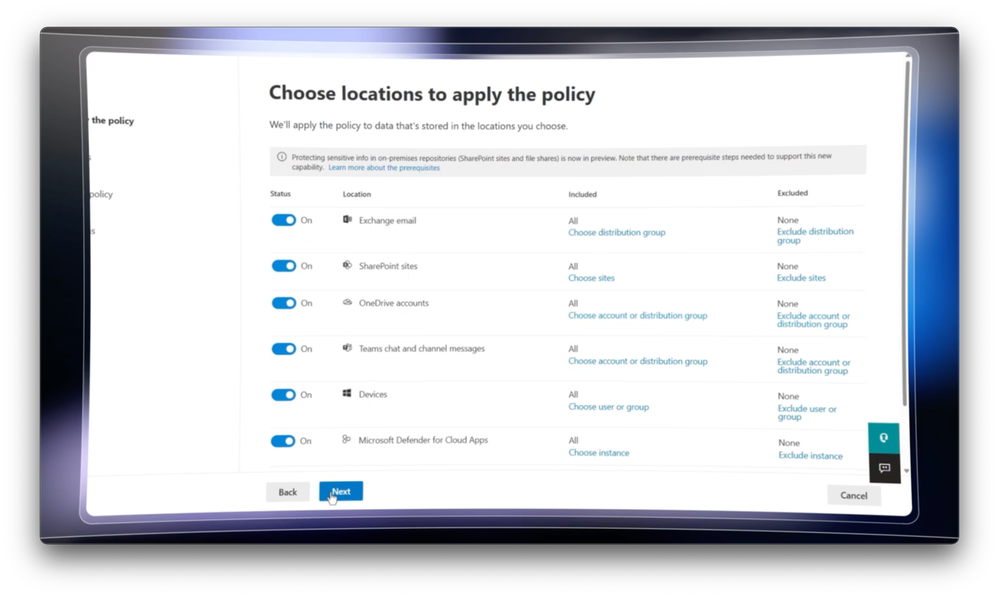
Task: Disable the Devices location toggle
Action: pos(284,394)
